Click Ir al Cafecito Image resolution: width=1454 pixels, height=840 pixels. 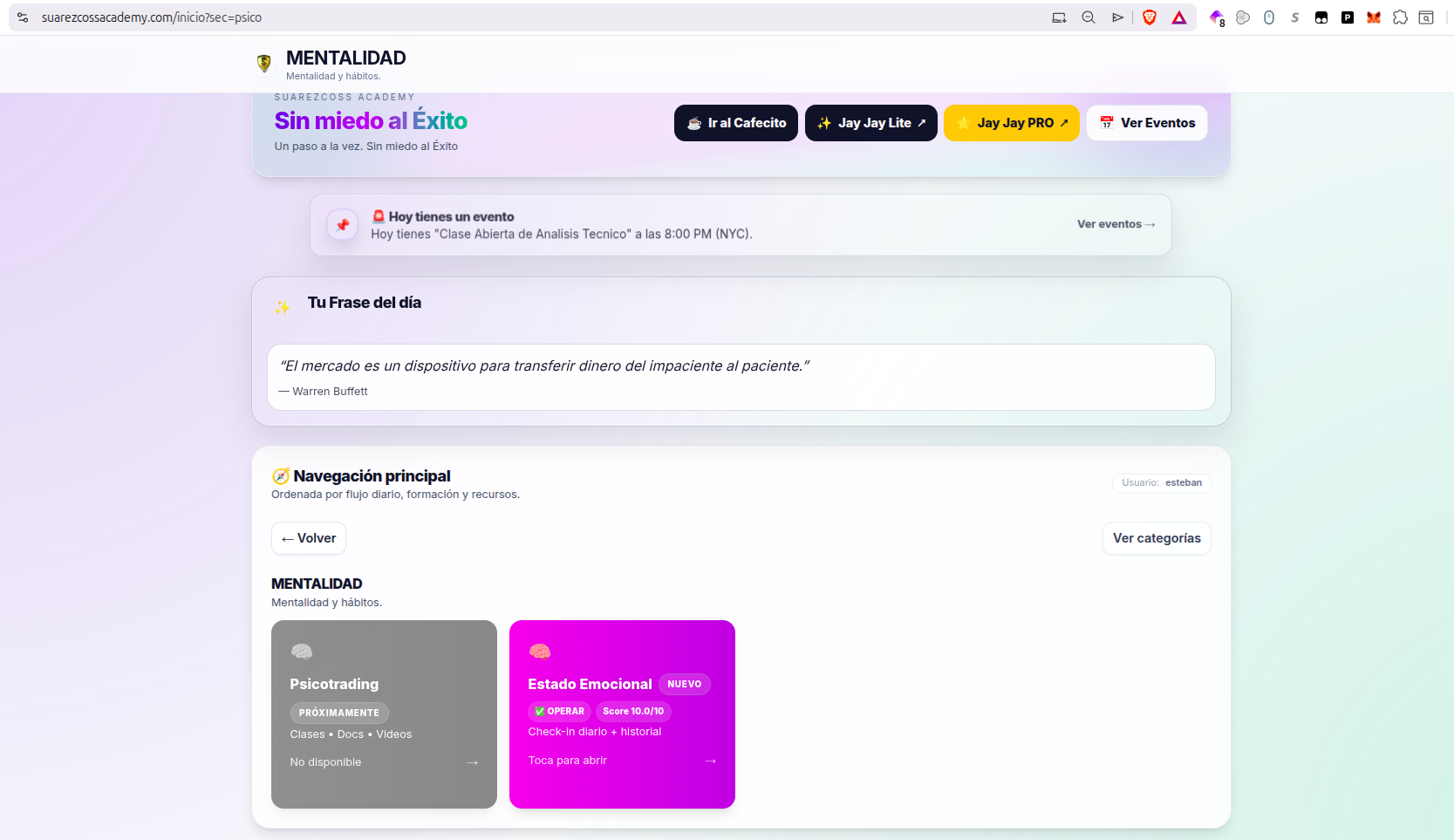tap(735, 122)
